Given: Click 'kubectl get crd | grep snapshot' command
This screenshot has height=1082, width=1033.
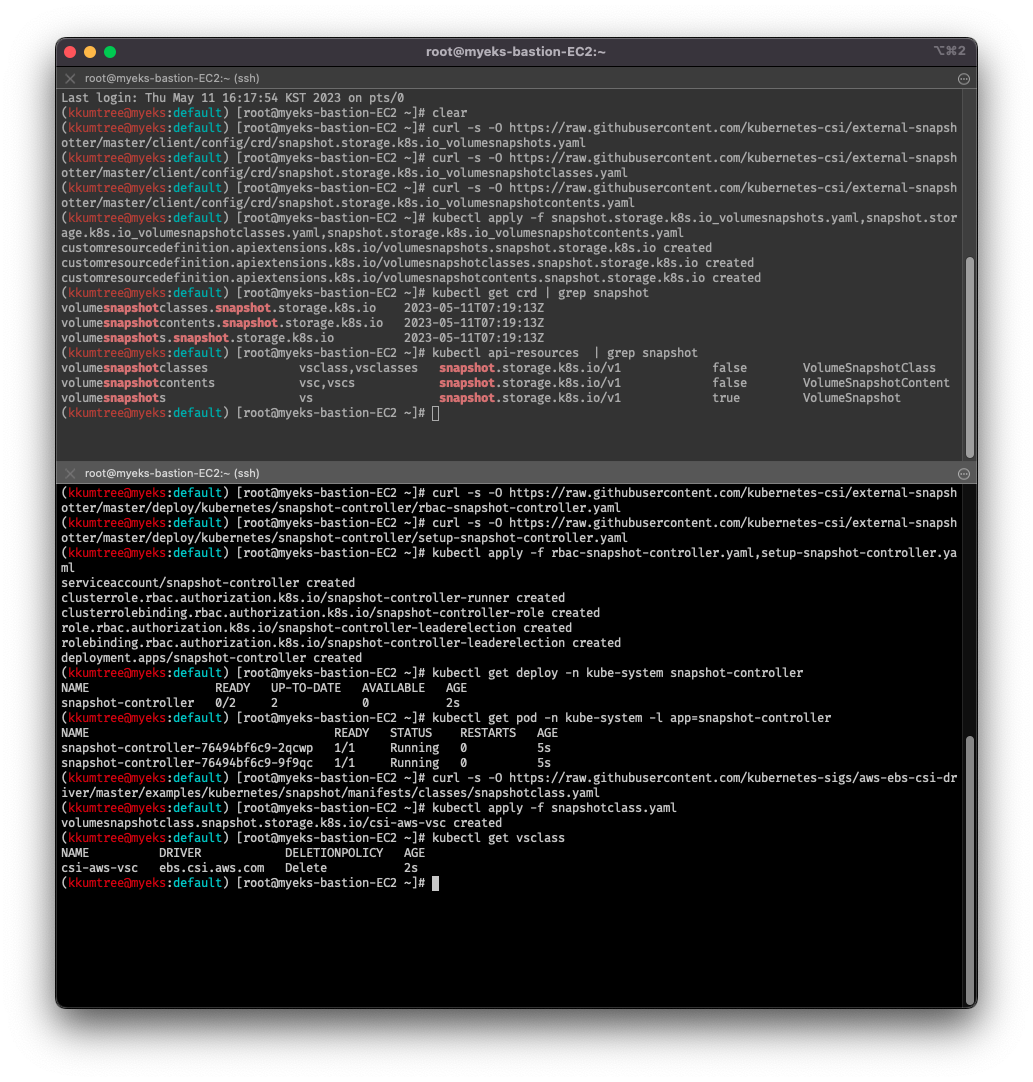Looking at the screenshot, I should tap(540, 293).
